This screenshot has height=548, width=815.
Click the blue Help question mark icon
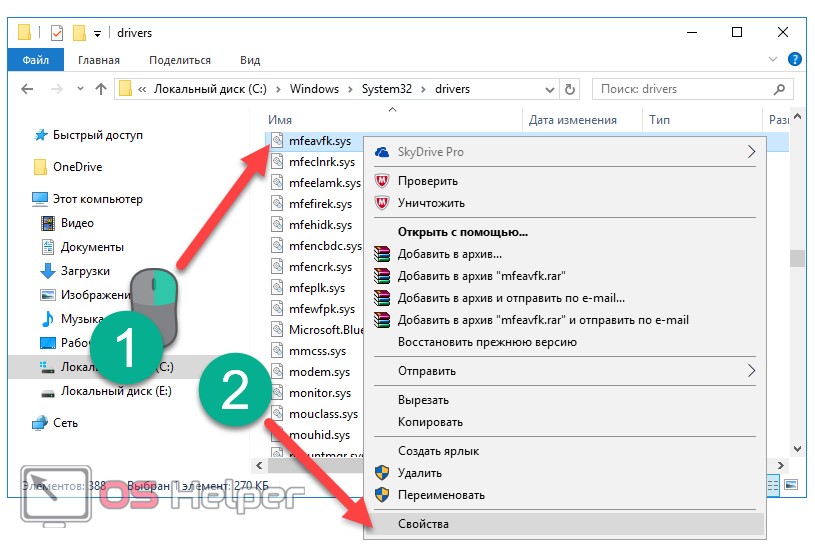point(795,60)
